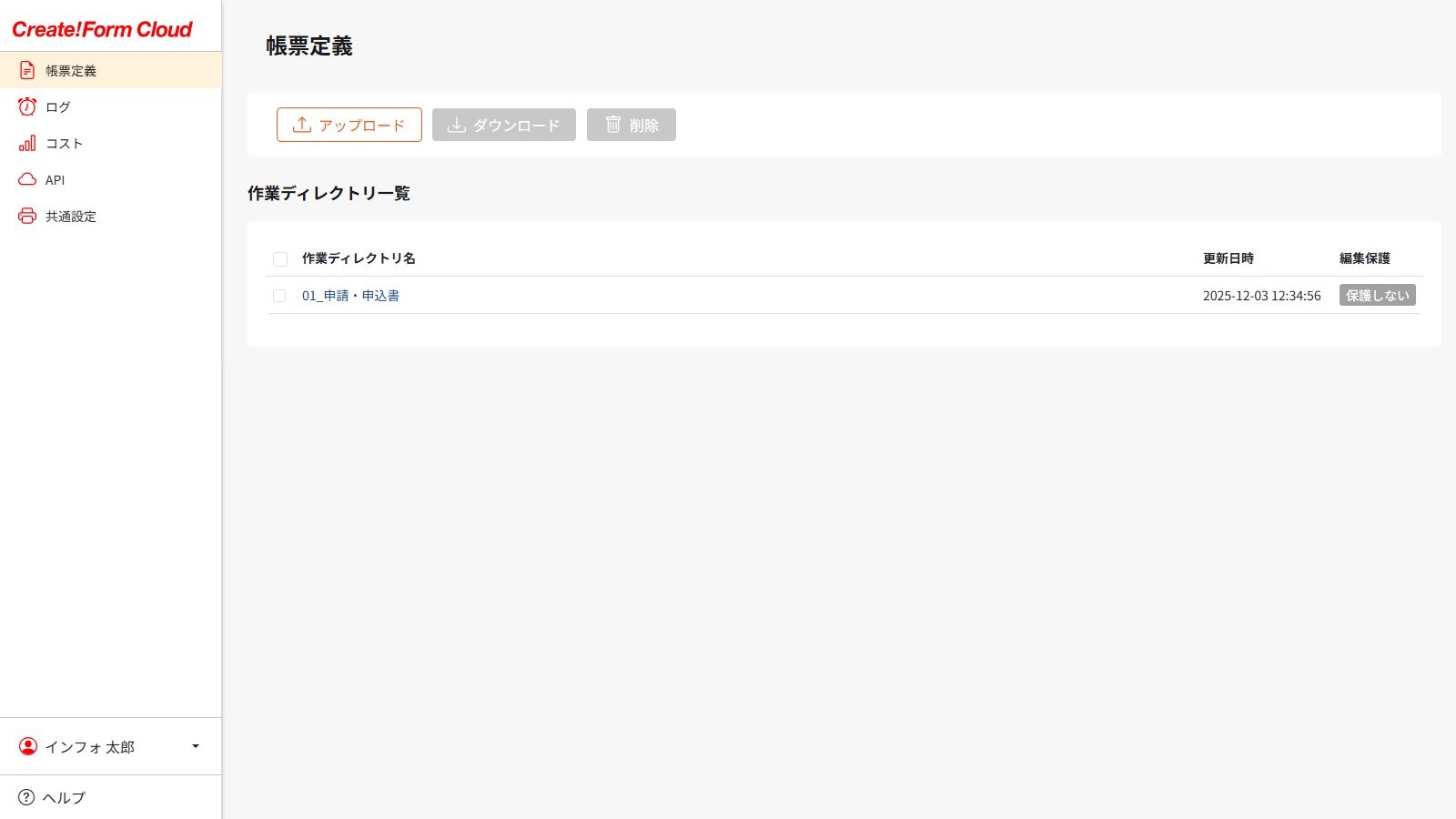1456x819 pixels.
Task: Click the user avatar icon next to インフォ太郎
Action: pos(27,746)
